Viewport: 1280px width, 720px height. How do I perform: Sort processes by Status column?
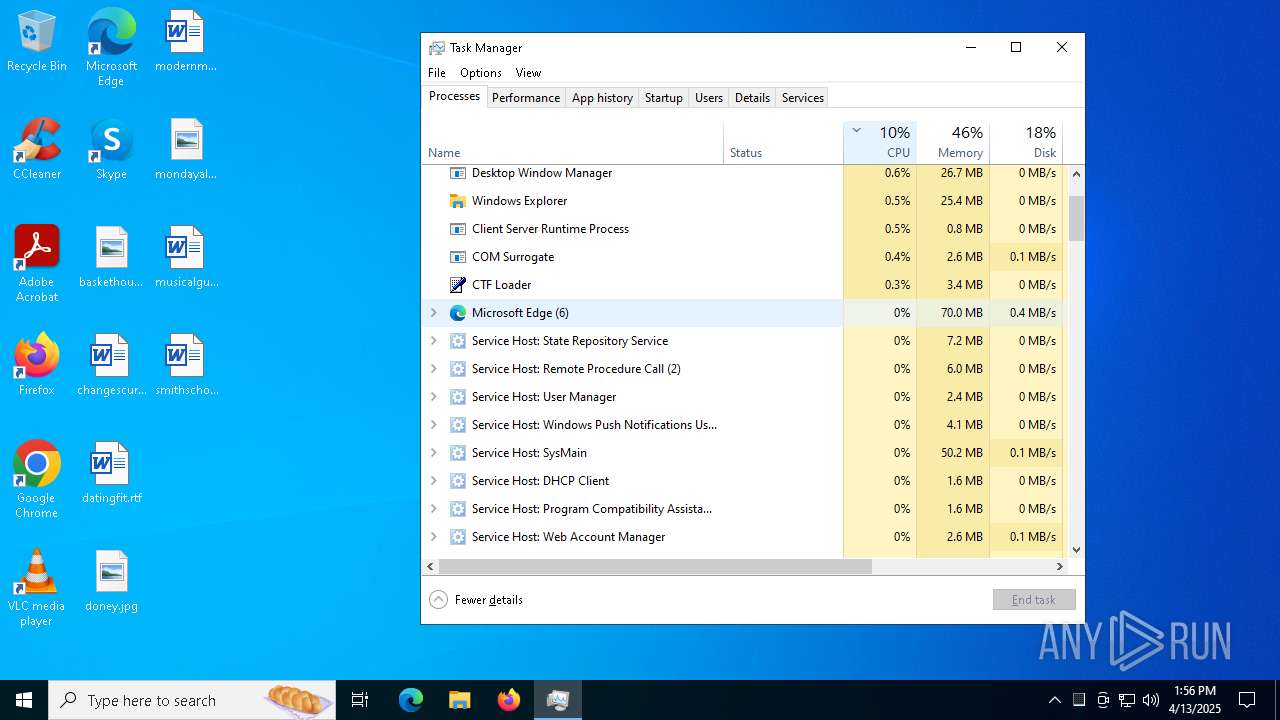[783, 142]
